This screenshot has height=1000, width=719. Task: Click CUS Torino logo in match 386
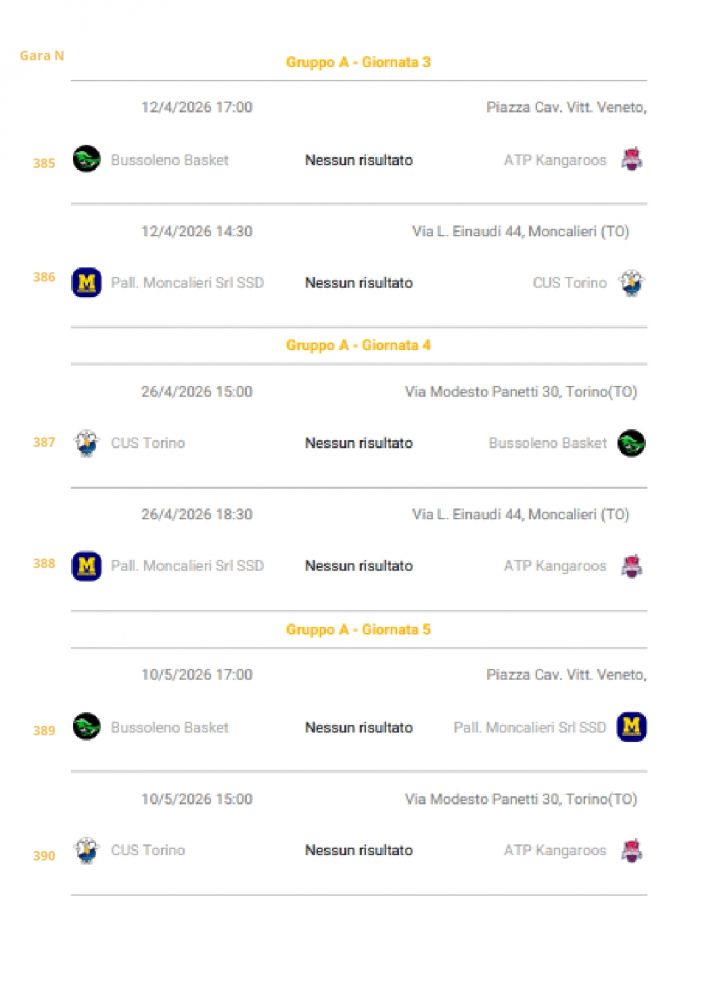[631, 283]
